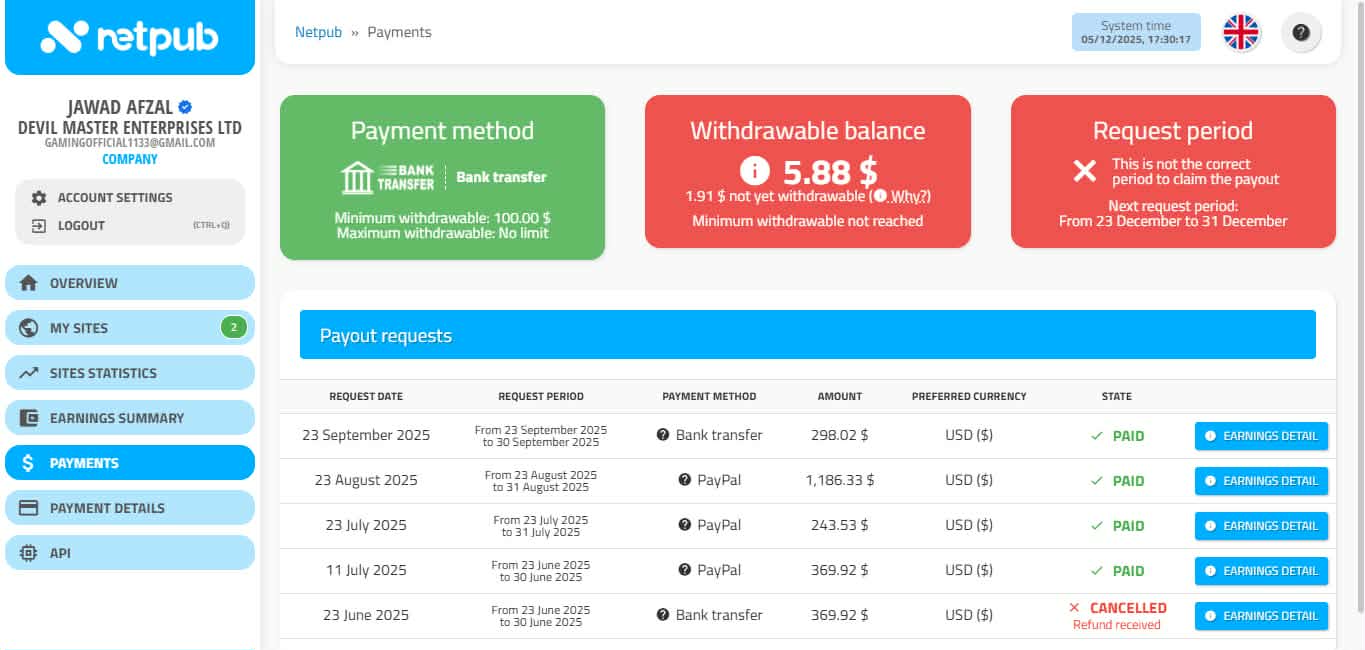
Task: Click the green My Sites count badge
Action: pyautogui.click(x=233, y=327)
